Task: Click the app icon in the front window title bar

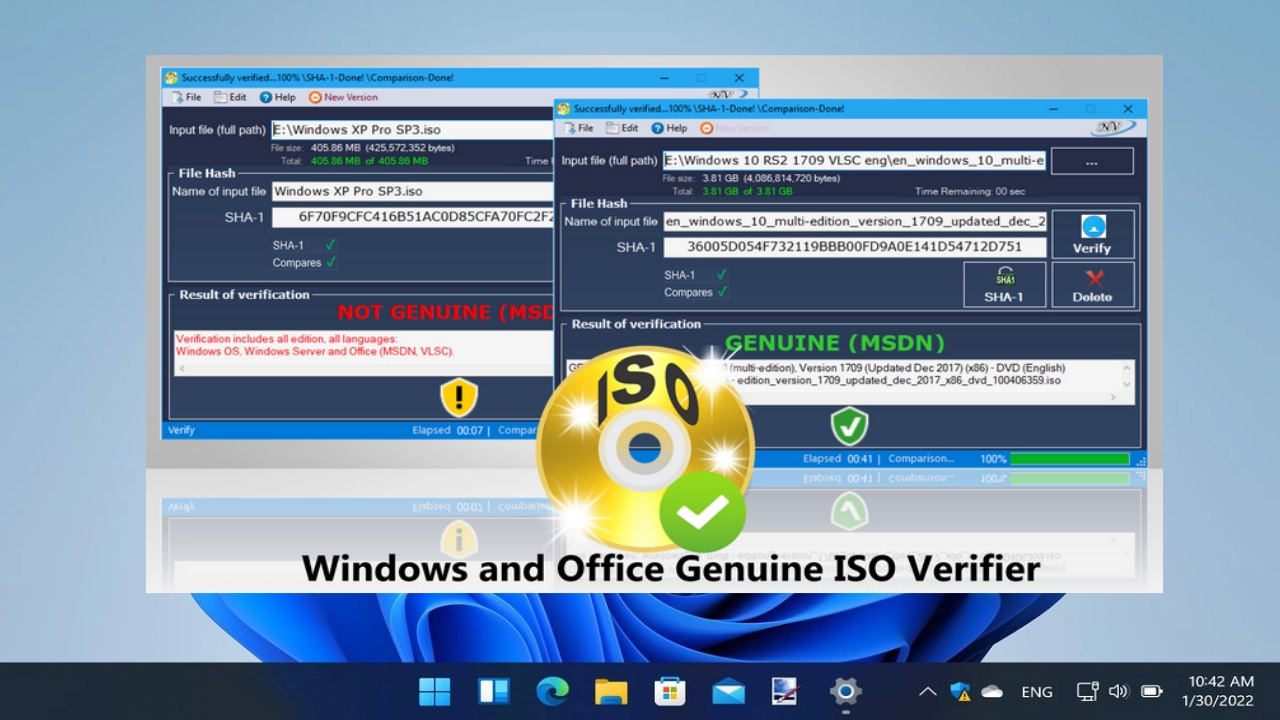Action: (564, 108)
